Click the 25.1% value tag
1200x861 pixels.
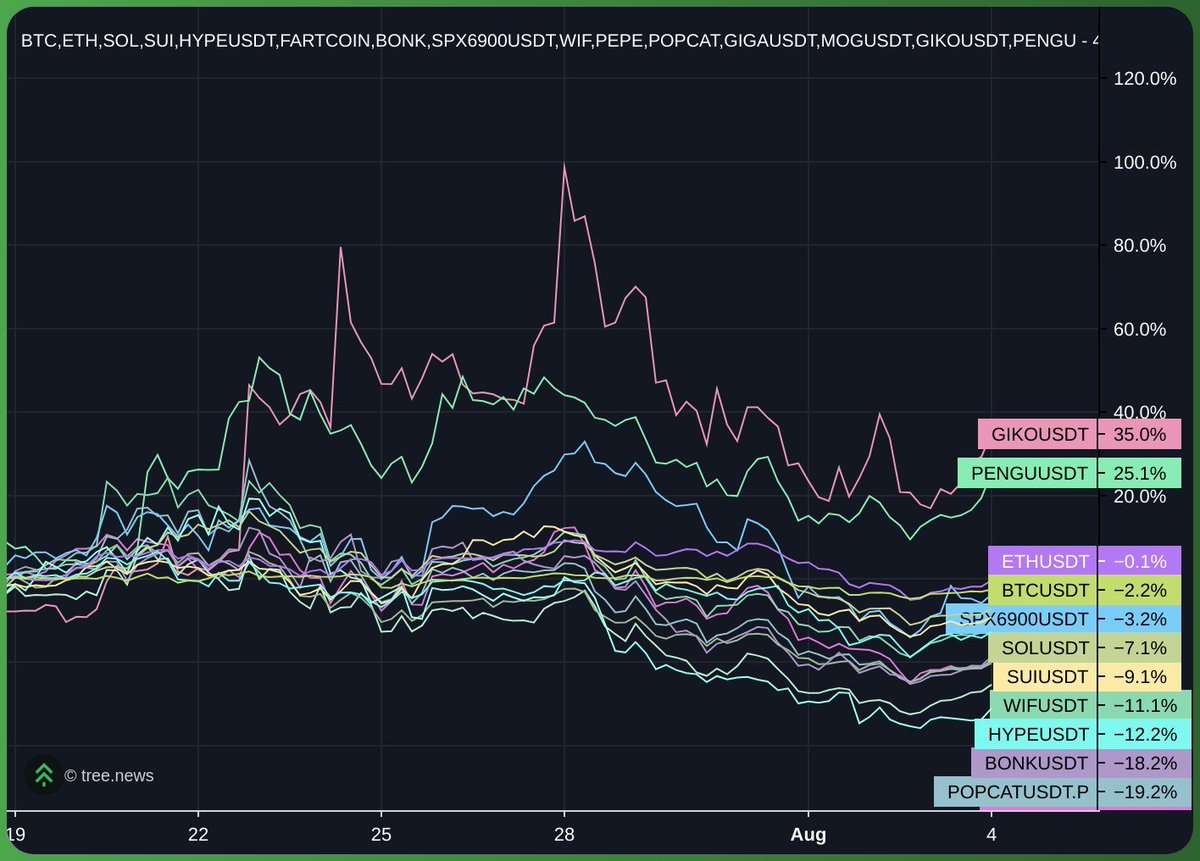click(x=1140, y=472)
